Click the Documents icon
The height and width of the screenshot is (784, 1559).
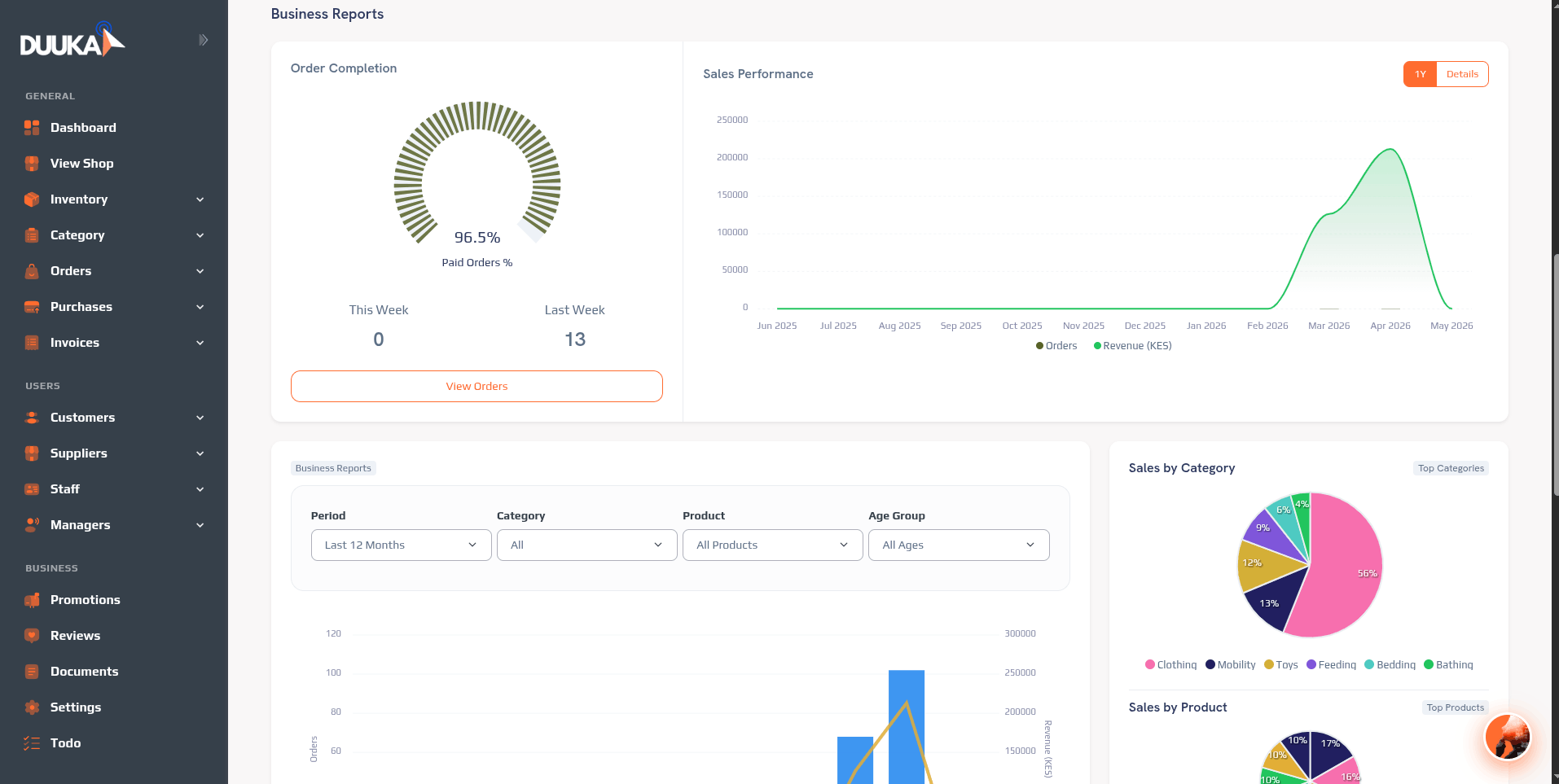pos(32,672)
